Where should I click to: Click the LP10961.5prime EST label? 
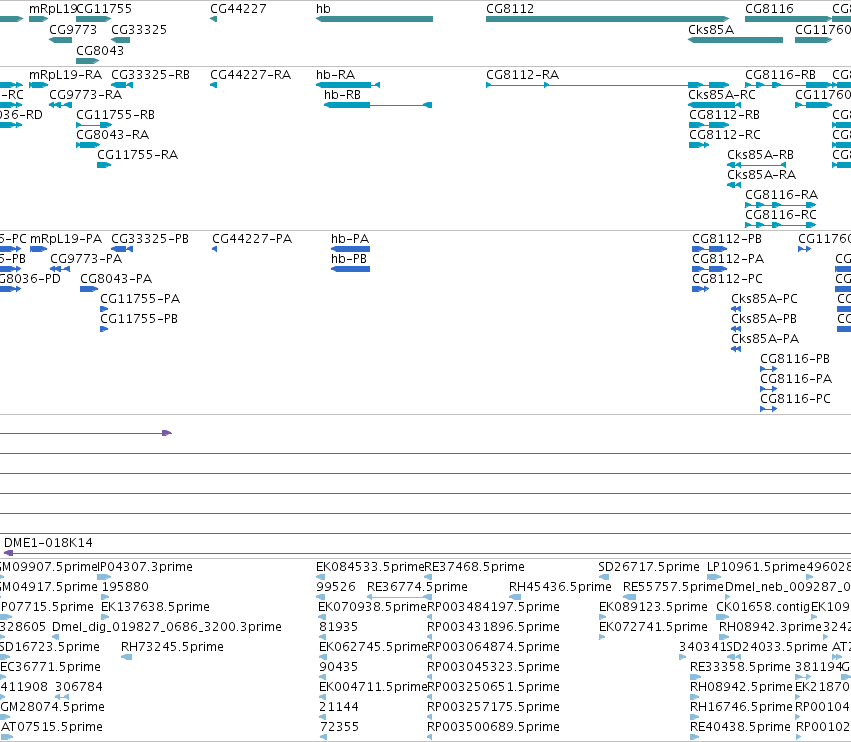757,567
